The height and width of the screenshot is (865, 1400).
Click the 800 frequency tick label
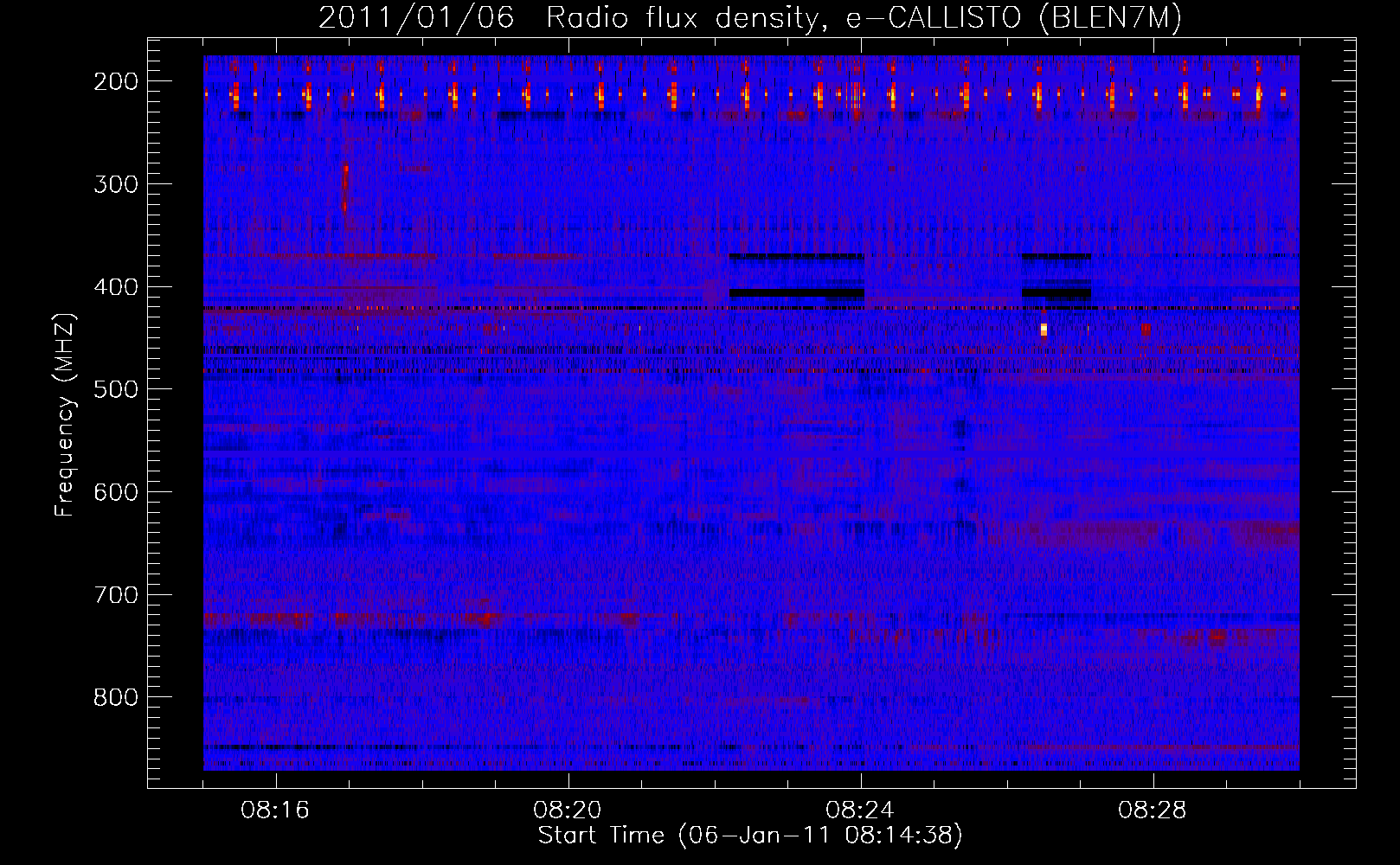pyautogui.click(x=115, y=697)
